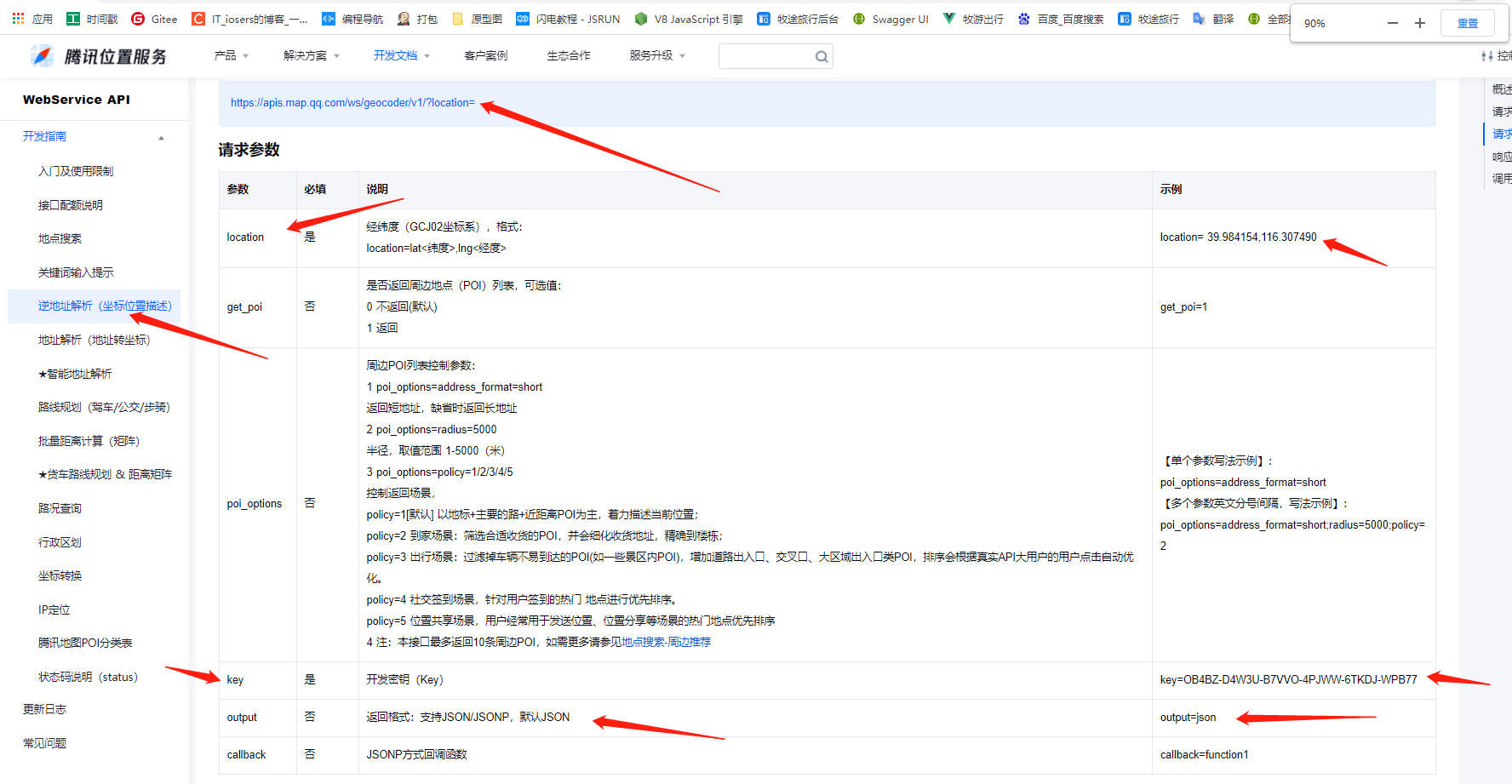Collapse the 开发指南 section
Viewport: 1512px width, 784px height.
(x=161, y=136)
